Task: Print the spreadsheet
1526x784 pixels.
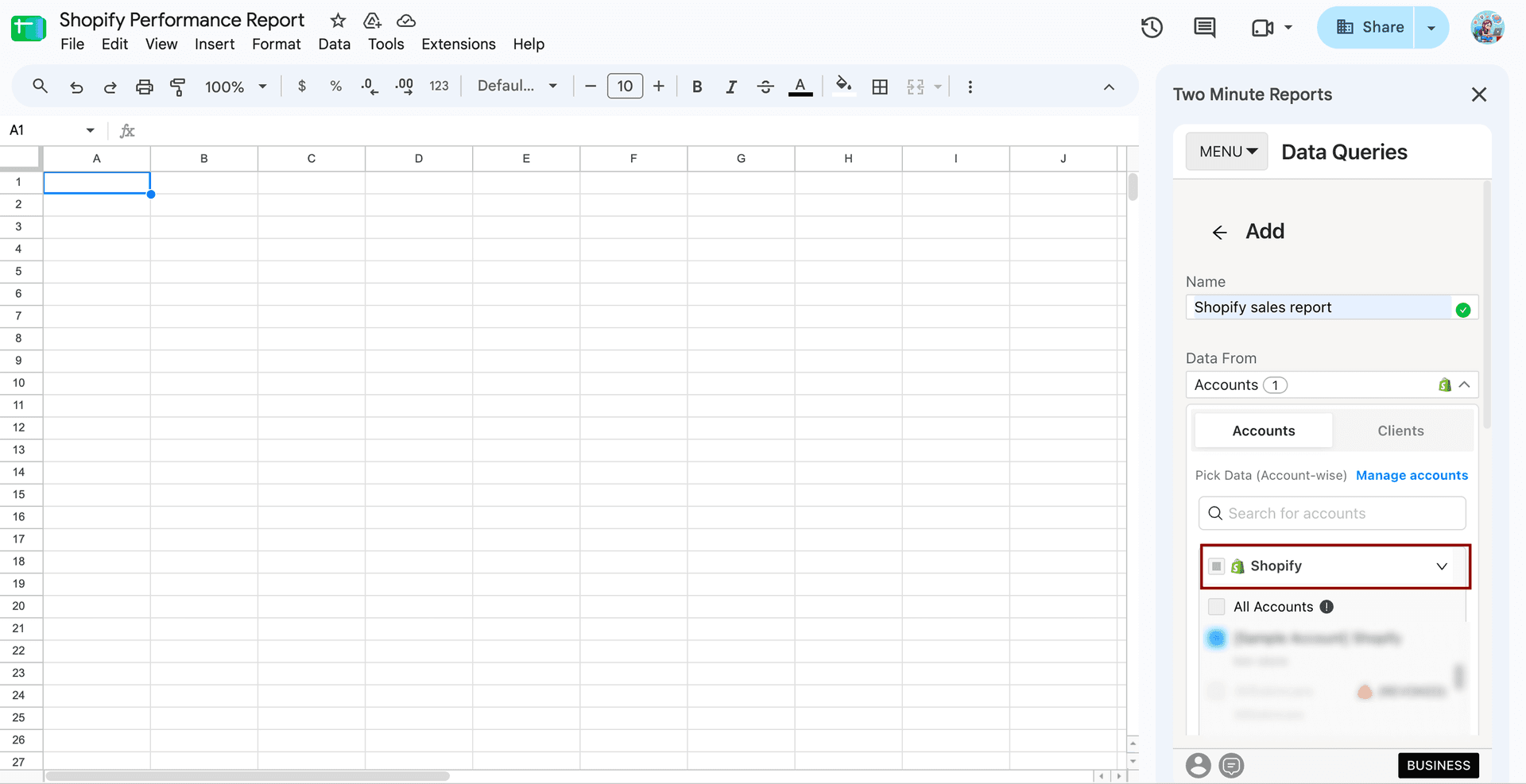Action: click(x=144, y=87)
